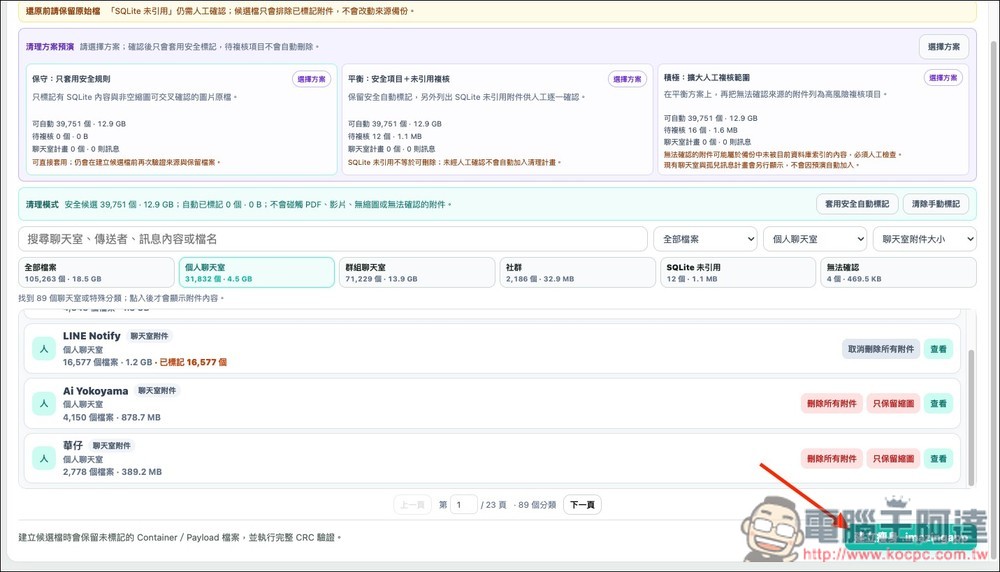Select the 個人聊天室 31,832 個 category tab

256,273
